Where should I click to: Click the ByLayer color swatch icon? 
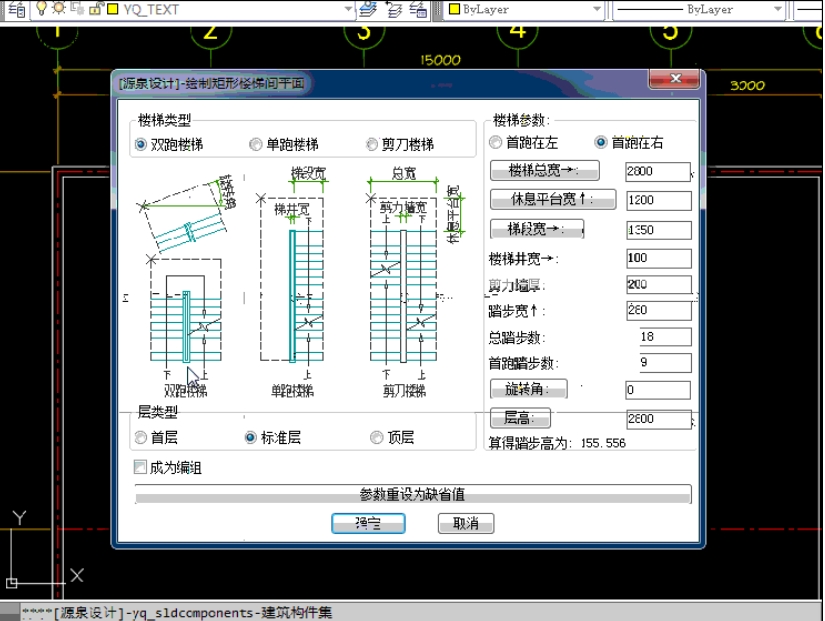pos(453,10)
